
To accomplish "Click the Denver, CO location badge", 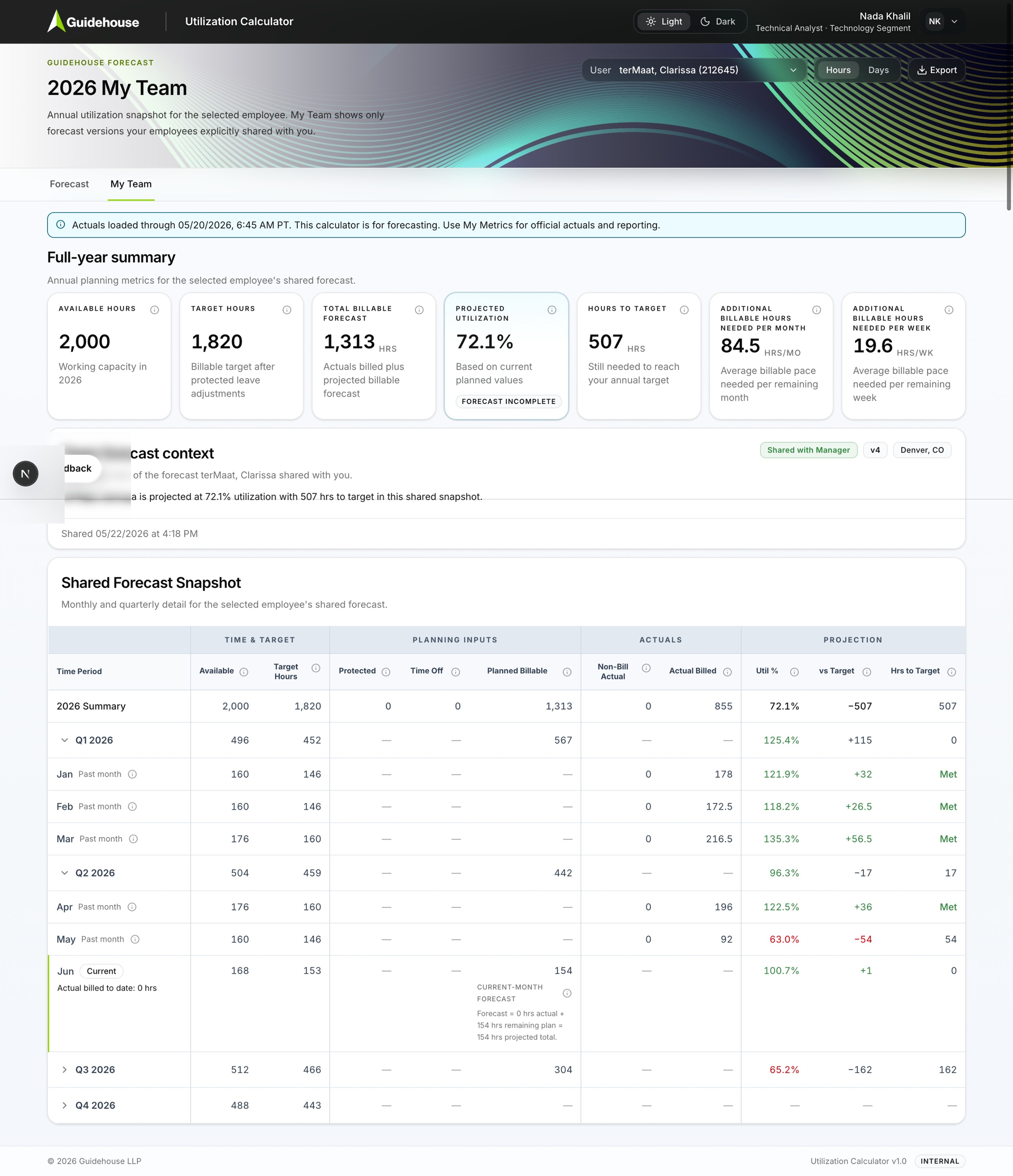I will (x=922, y=450).
